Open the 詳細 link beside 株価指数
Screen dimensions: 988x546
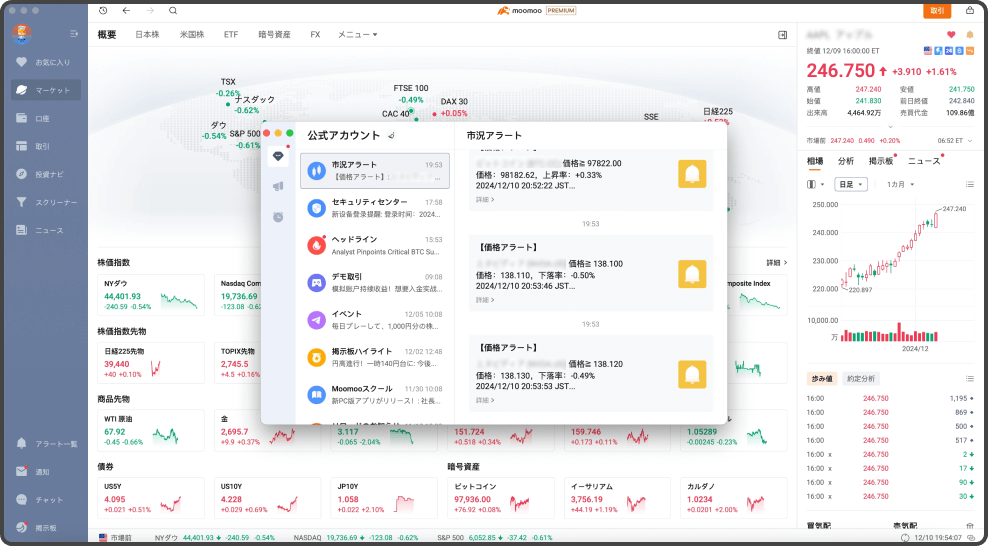776,262
